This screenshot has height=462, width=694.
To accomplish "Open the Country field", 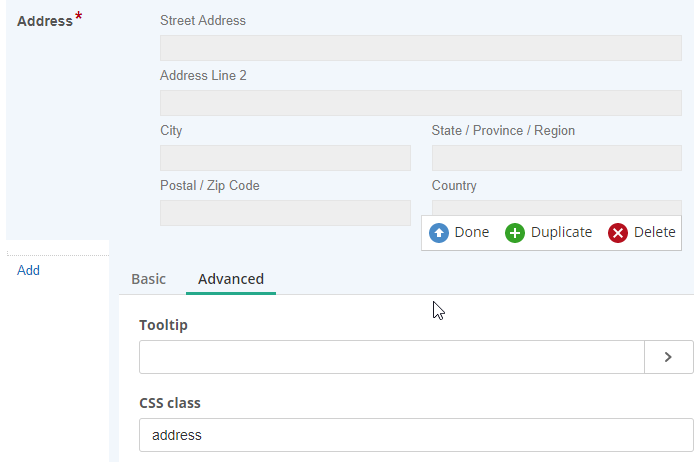I will 556,207.
